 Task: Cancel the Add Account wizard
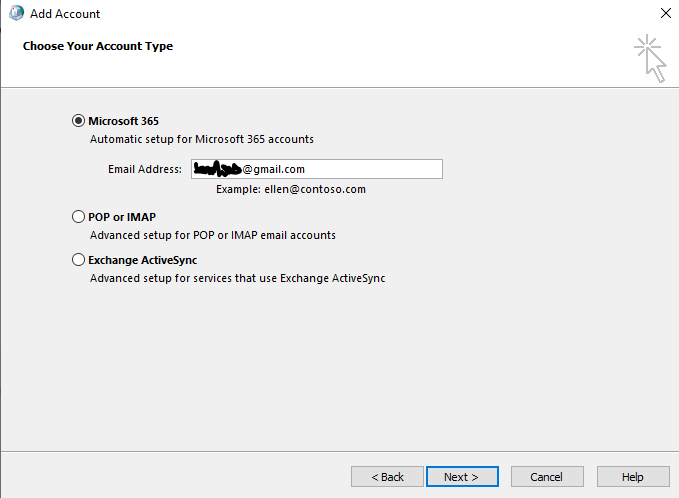coord(547,477)
